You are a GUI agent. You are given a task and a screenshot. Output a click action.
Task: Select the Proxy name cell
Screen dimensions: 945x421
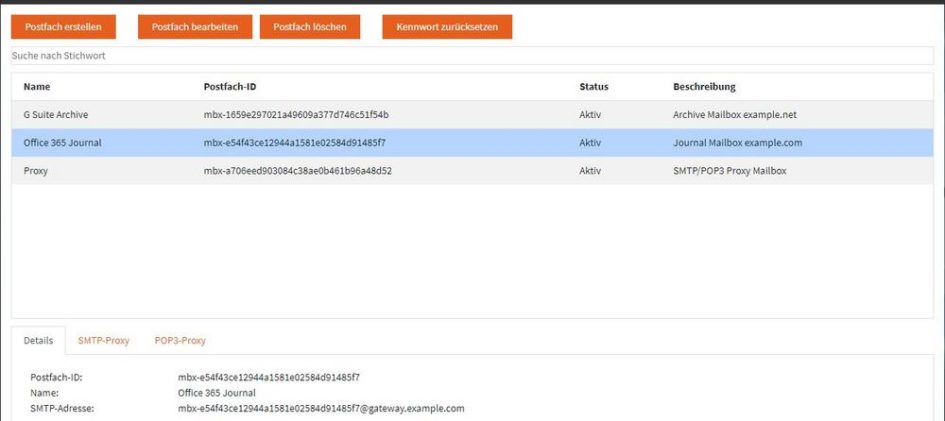pyautogui.click(x=36, y=171)
